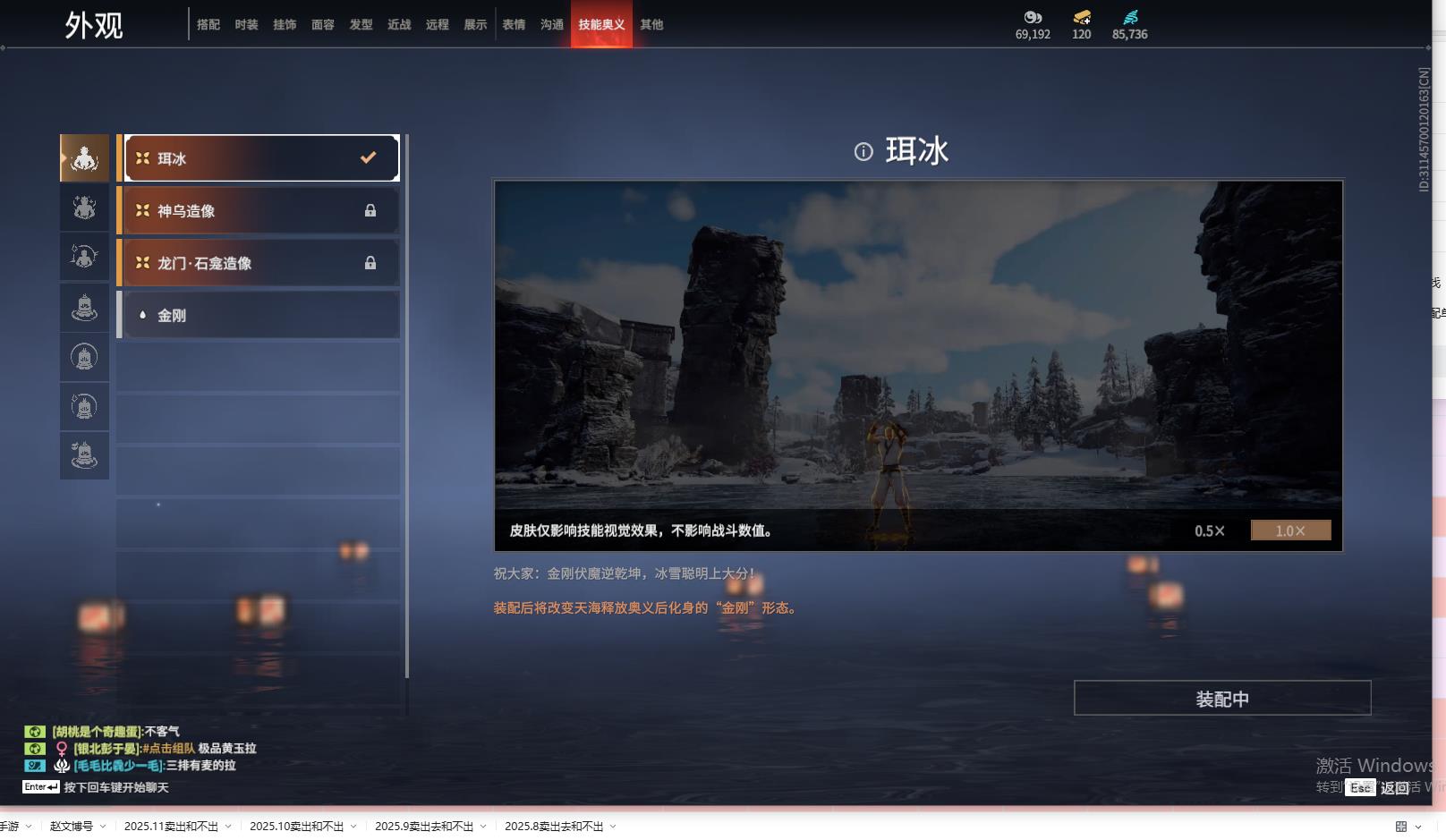
Task: Click the 120 currency value
Action: 1082,35
